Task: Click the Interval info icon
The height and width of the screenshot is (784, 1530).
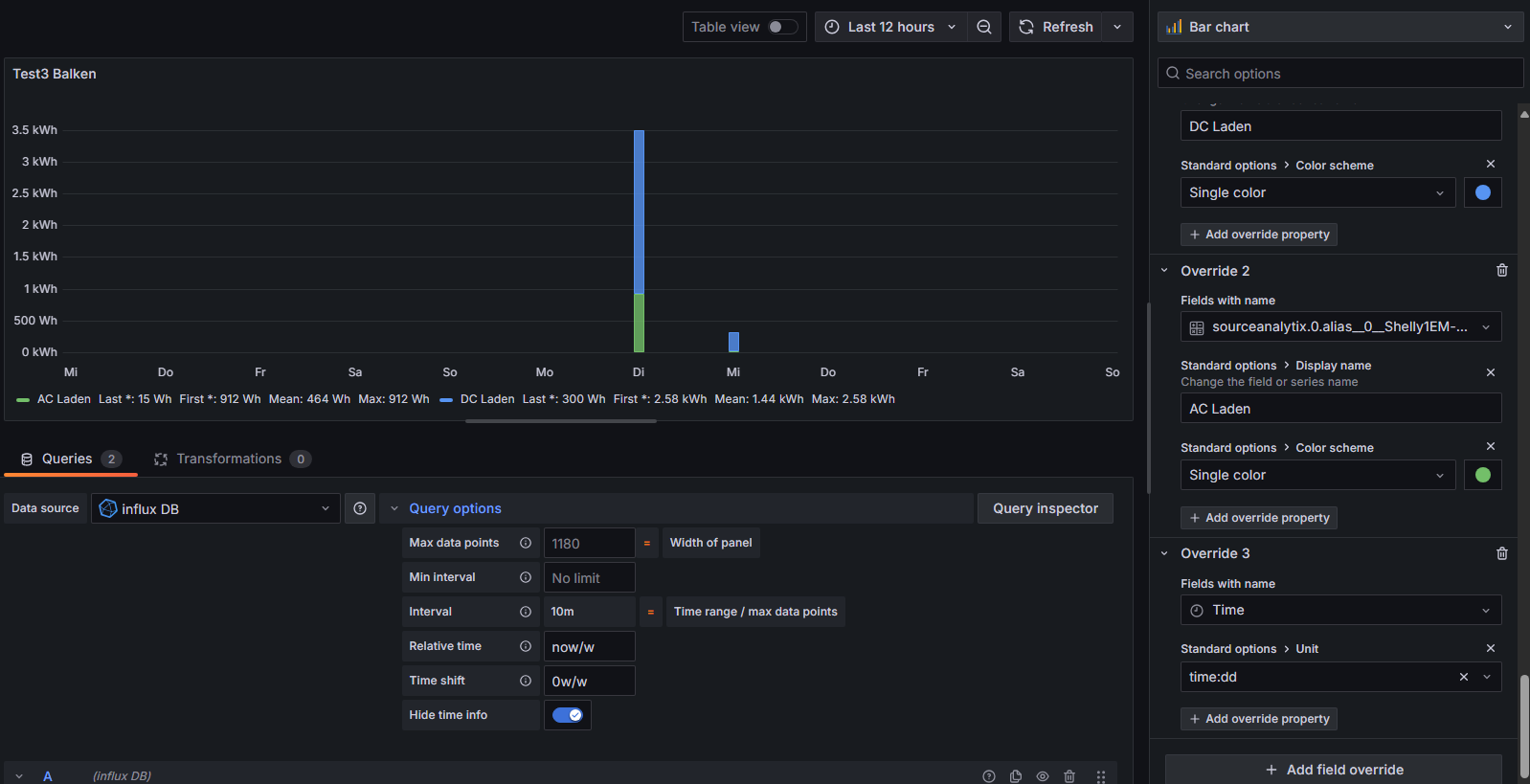Action: [x=526, y=612]
